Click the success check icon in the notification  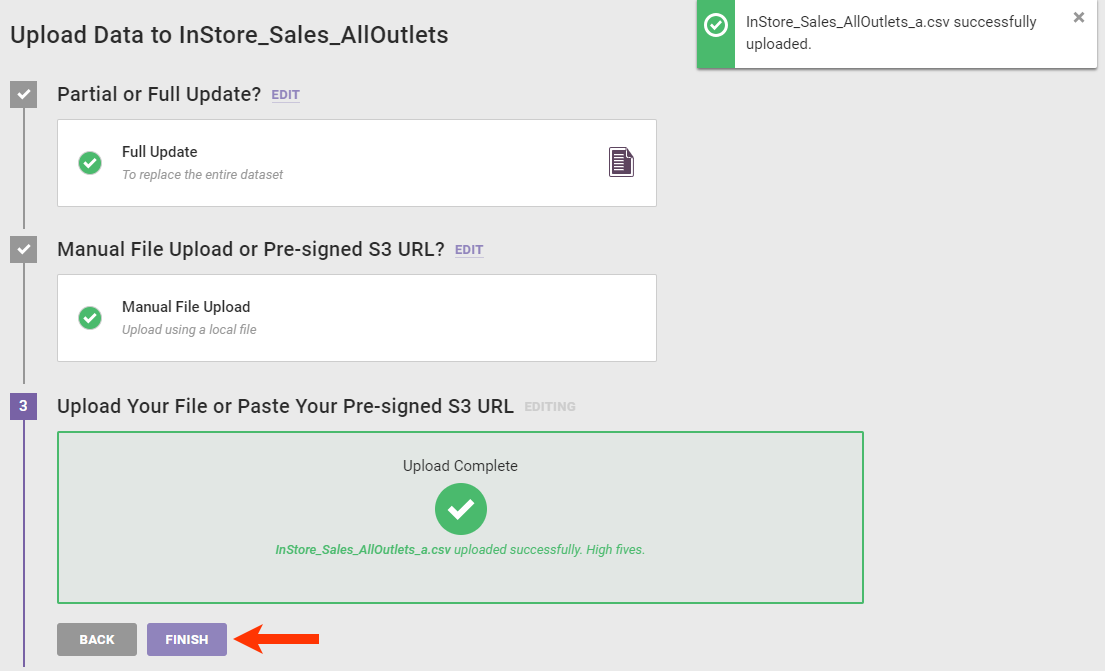[716, 25]
